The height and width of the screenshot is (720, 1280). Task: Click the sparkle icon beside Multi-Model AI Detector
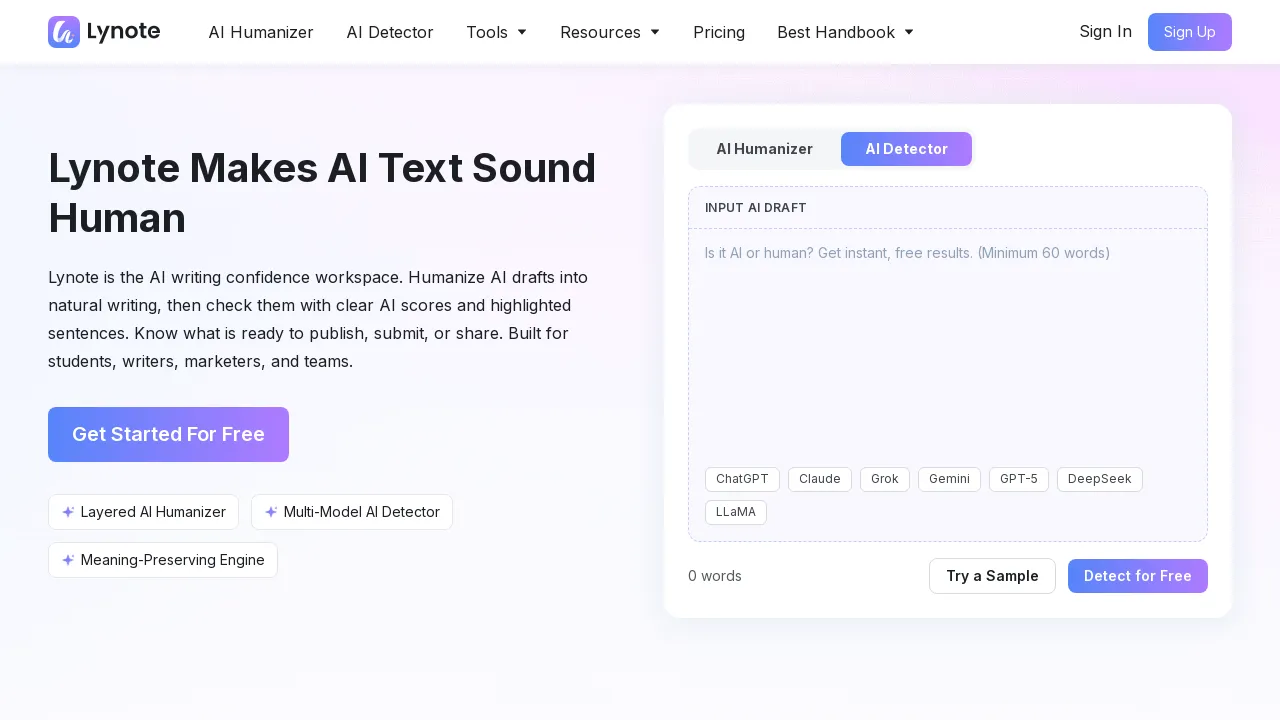tap(271, 512)
